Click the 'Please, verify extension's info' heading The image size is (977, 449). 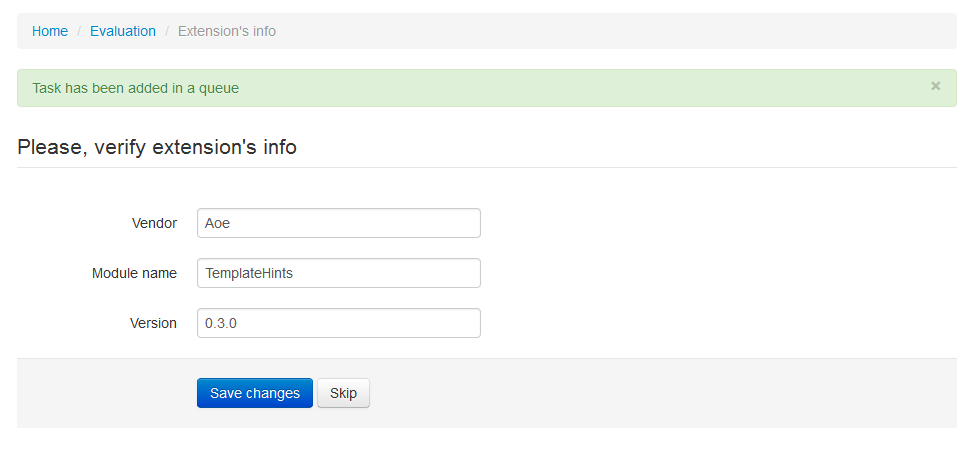[x=157, y=147]
